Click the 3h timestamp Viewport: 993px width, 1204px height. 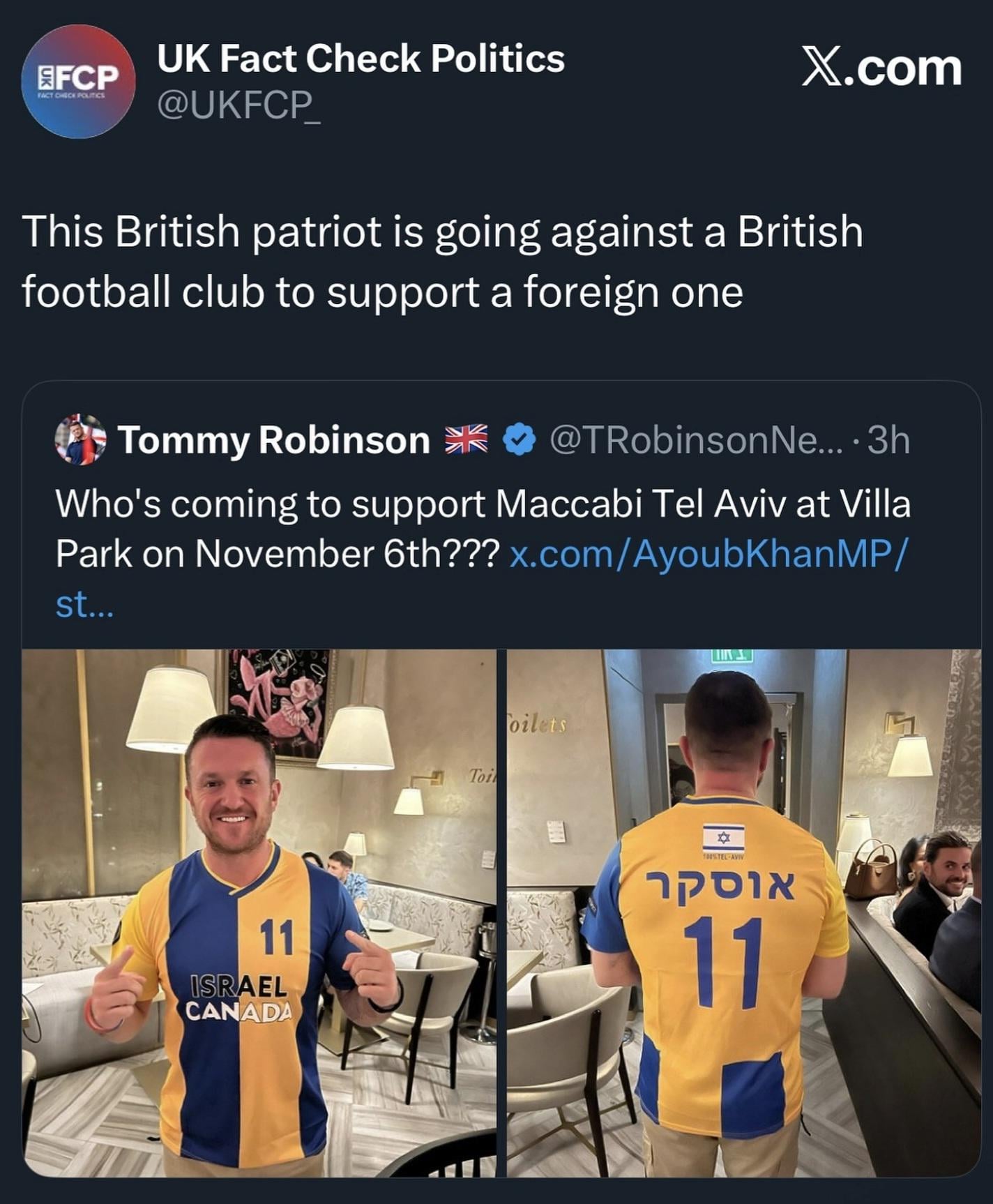pyautogui.click(x=888, y=440)
